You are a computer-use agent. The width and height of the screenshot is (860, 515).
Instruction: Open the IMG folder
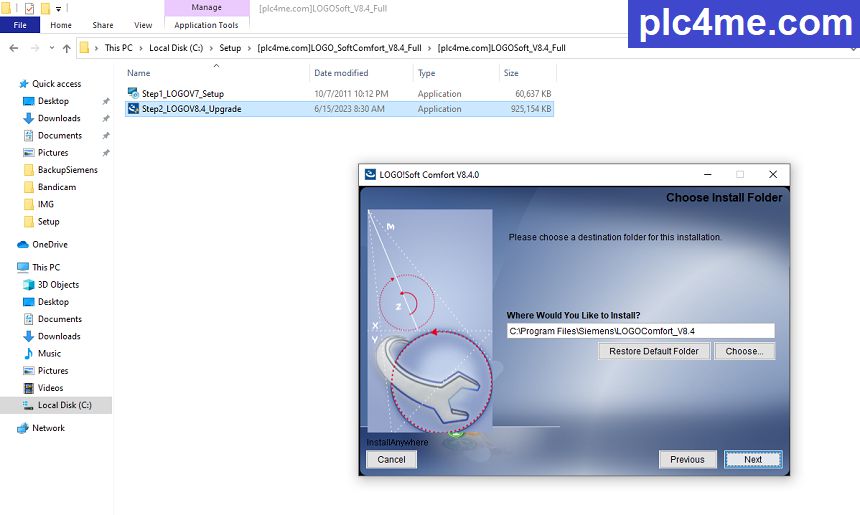(46, 204)
